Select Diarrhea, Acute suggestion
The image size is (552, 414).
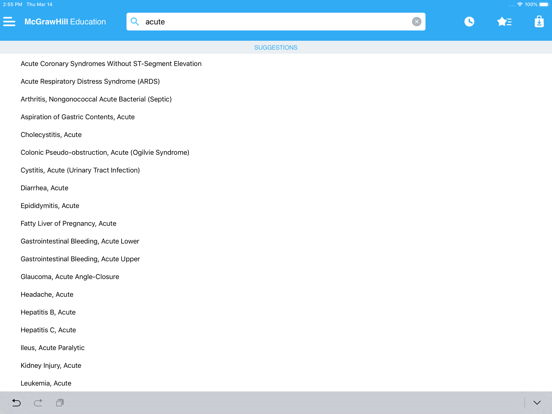click(x=44, y=188)
